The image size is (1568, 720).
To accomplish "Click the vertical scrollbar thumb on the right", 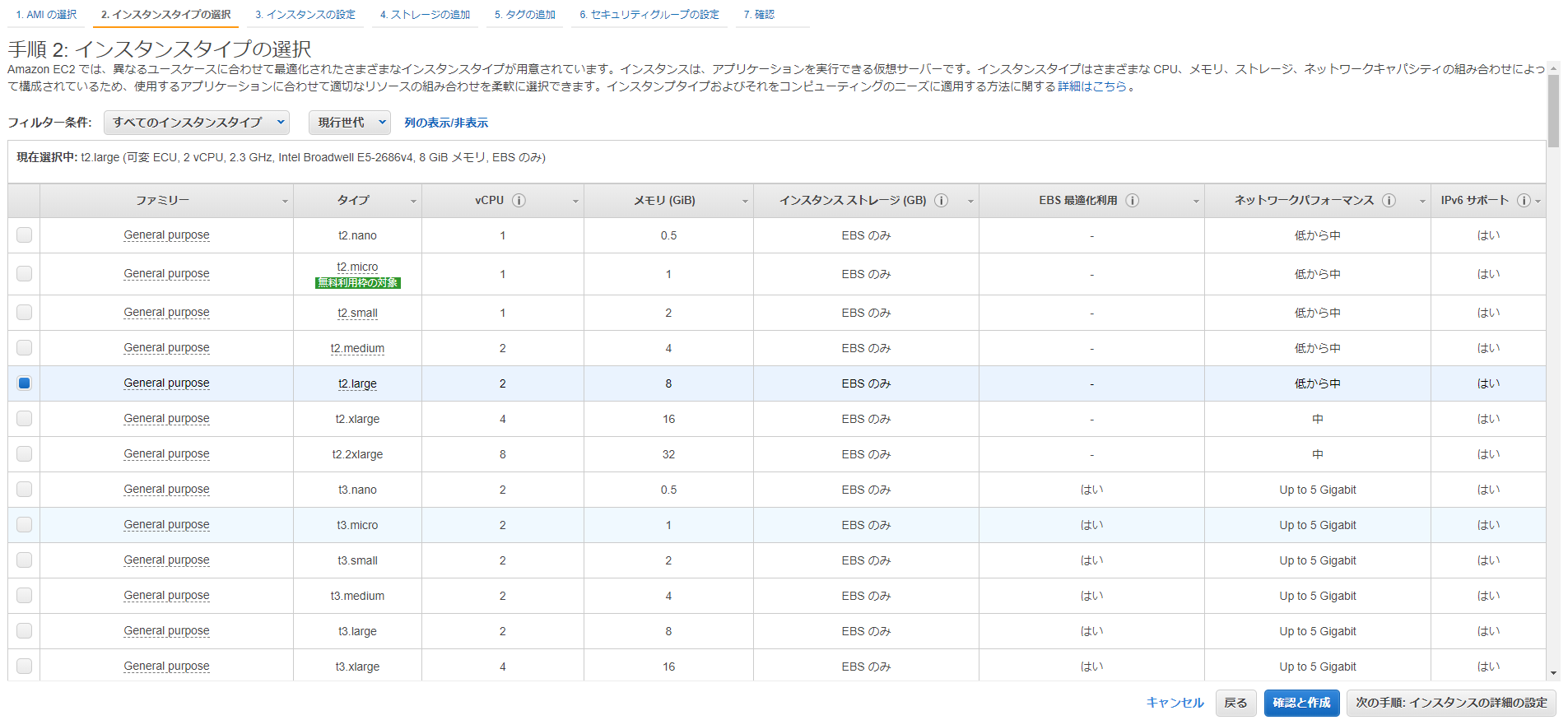I will point(1553,111).
